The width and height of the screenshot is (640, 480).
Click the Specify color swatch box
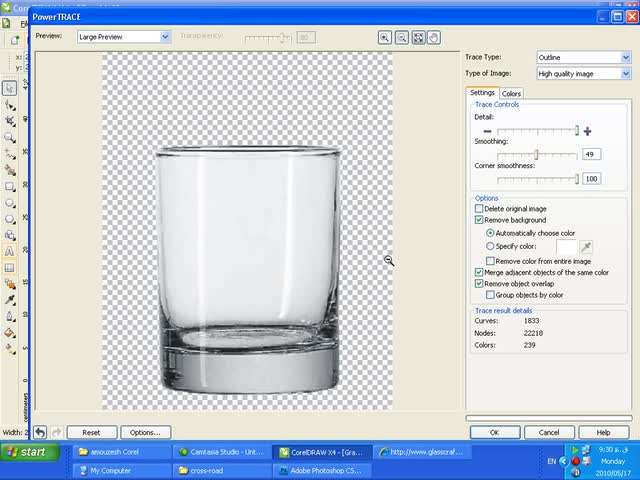tap(566, 247)
